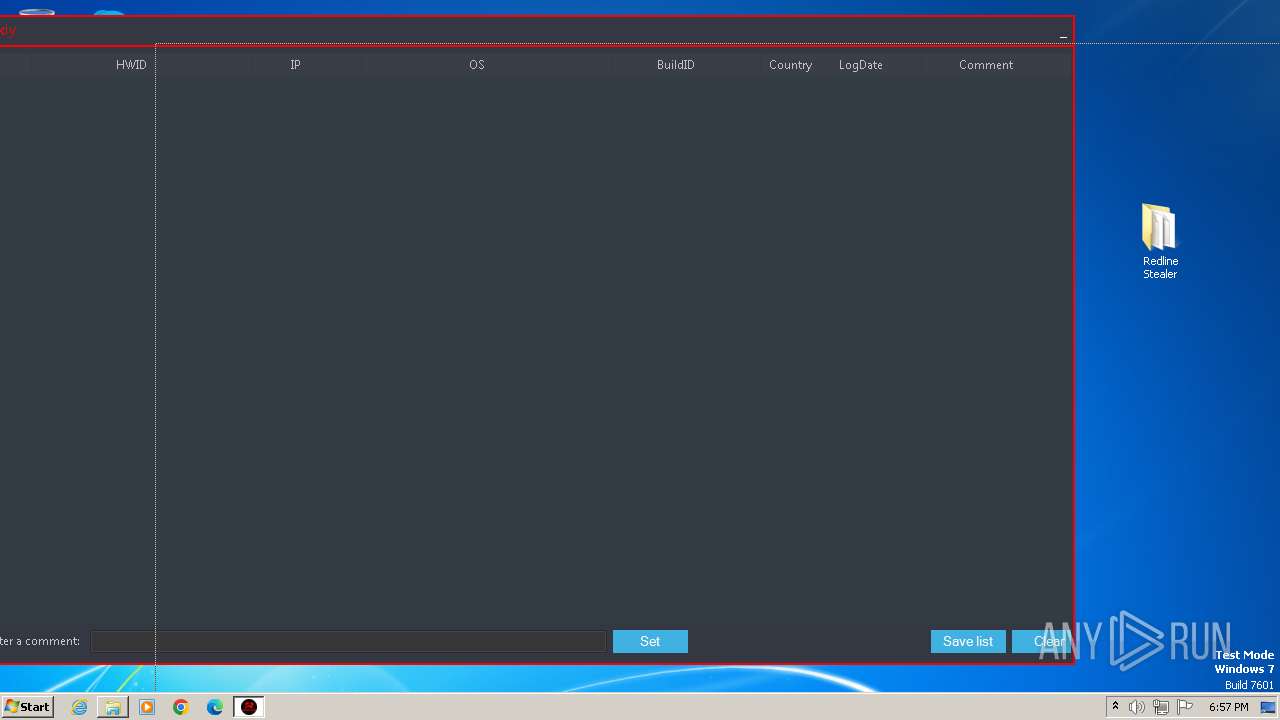Open Google Chrome from the taskbar
The width and height of the screenshot is (1280, 720).
(181, 707)
